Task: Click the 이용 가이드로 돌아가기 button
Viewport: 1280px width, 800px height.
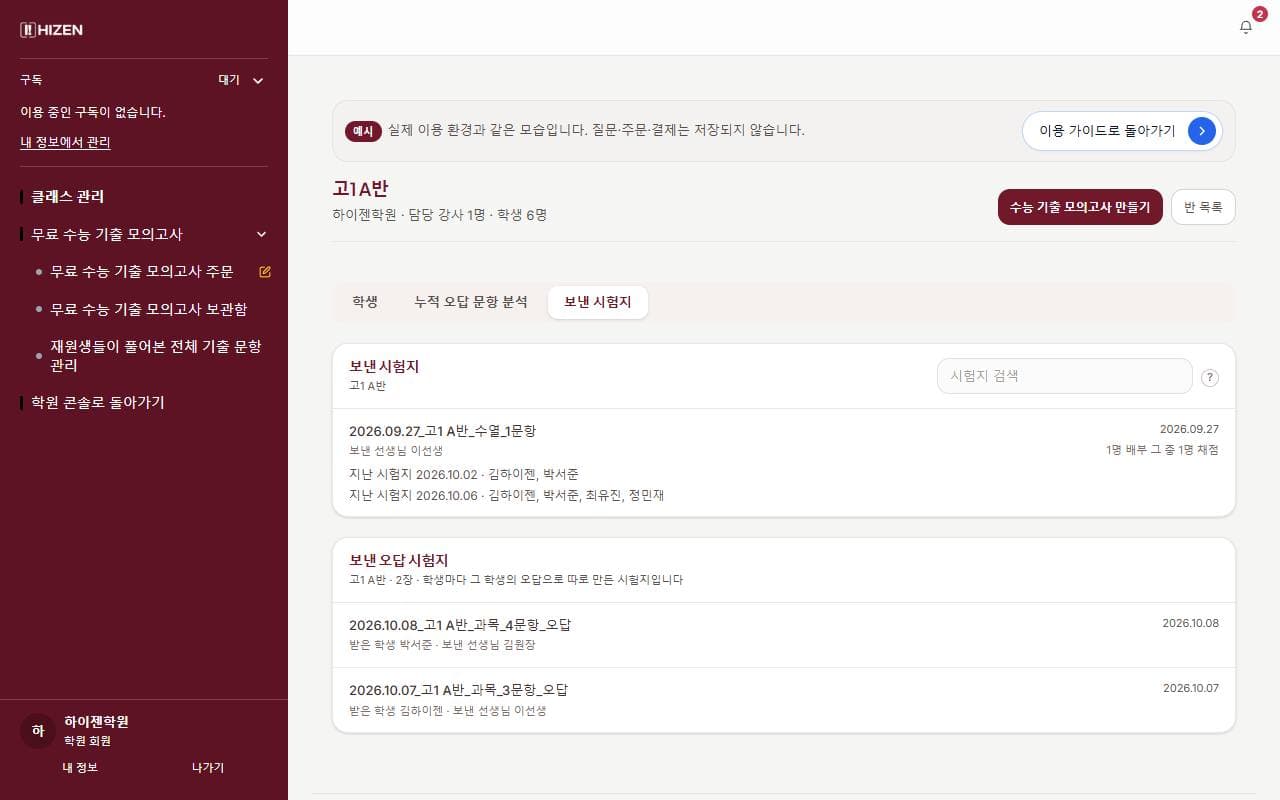Action: (x=1122, y=130)
